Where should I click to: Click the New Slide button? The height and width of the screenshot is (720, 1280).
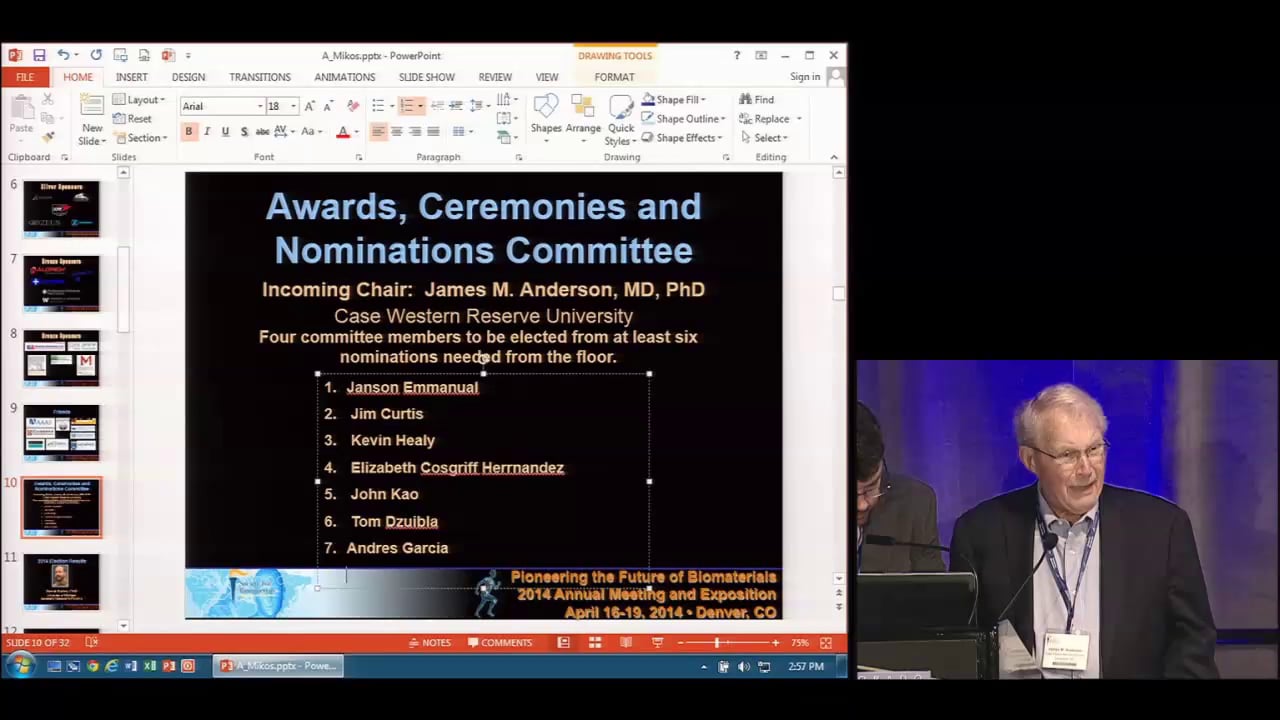(x=92, y=120)
